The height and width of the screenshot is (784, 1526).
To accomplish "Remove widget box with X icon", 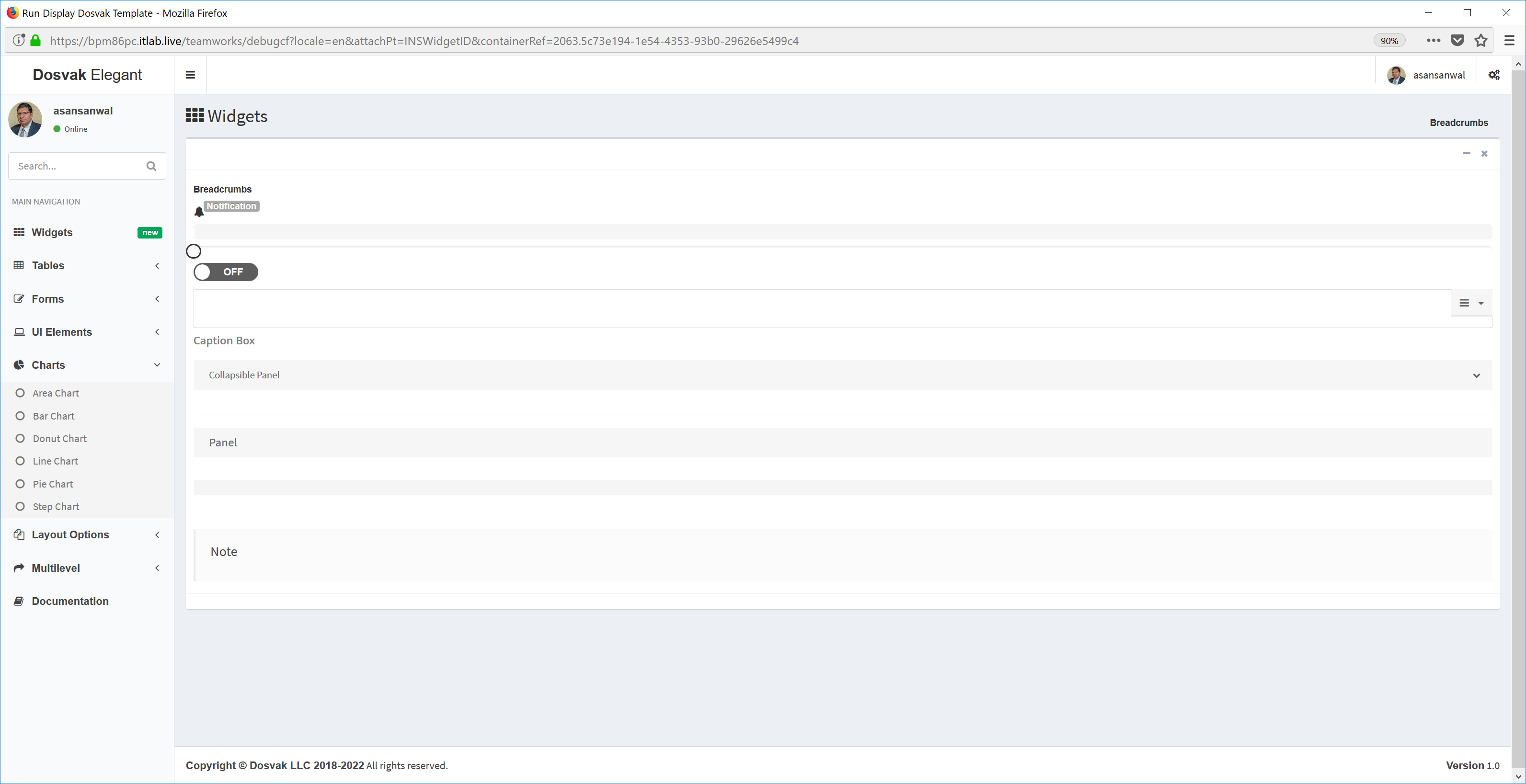I will 1484,153.
